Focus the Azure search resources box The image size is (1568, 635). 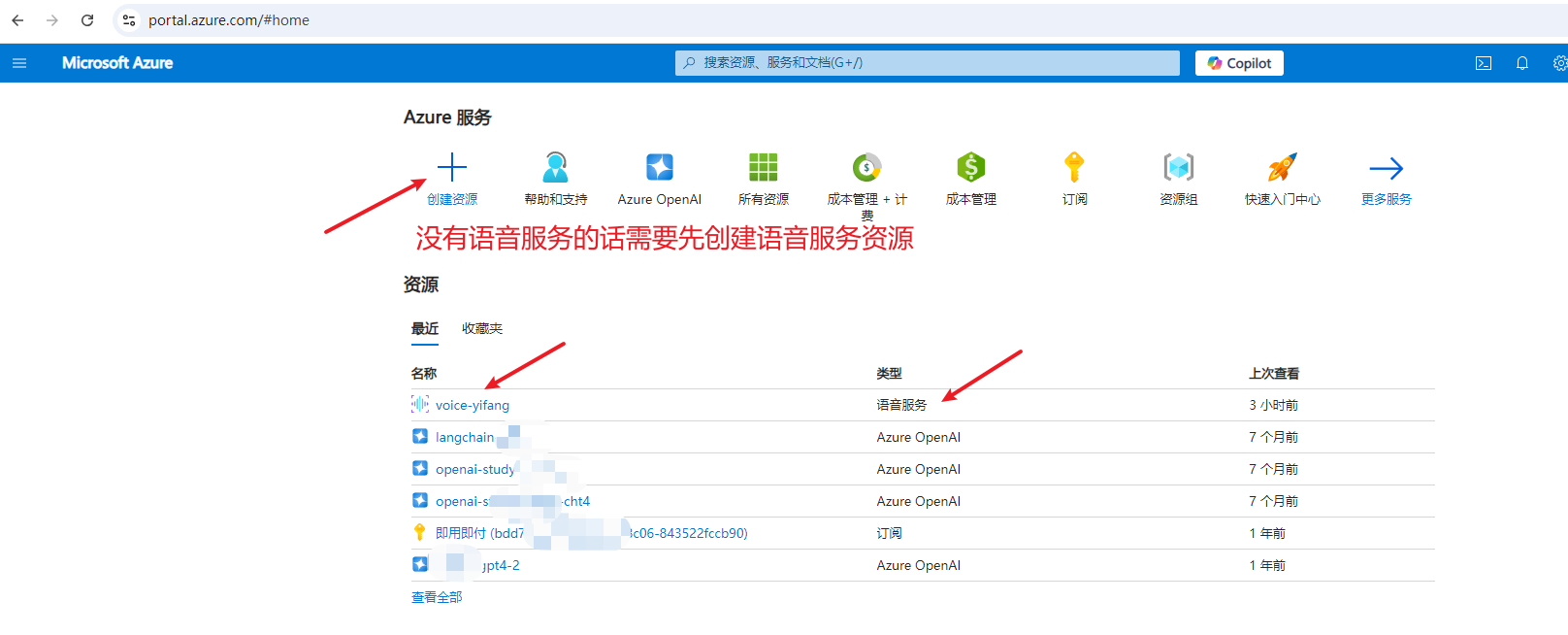pos(928,63)
